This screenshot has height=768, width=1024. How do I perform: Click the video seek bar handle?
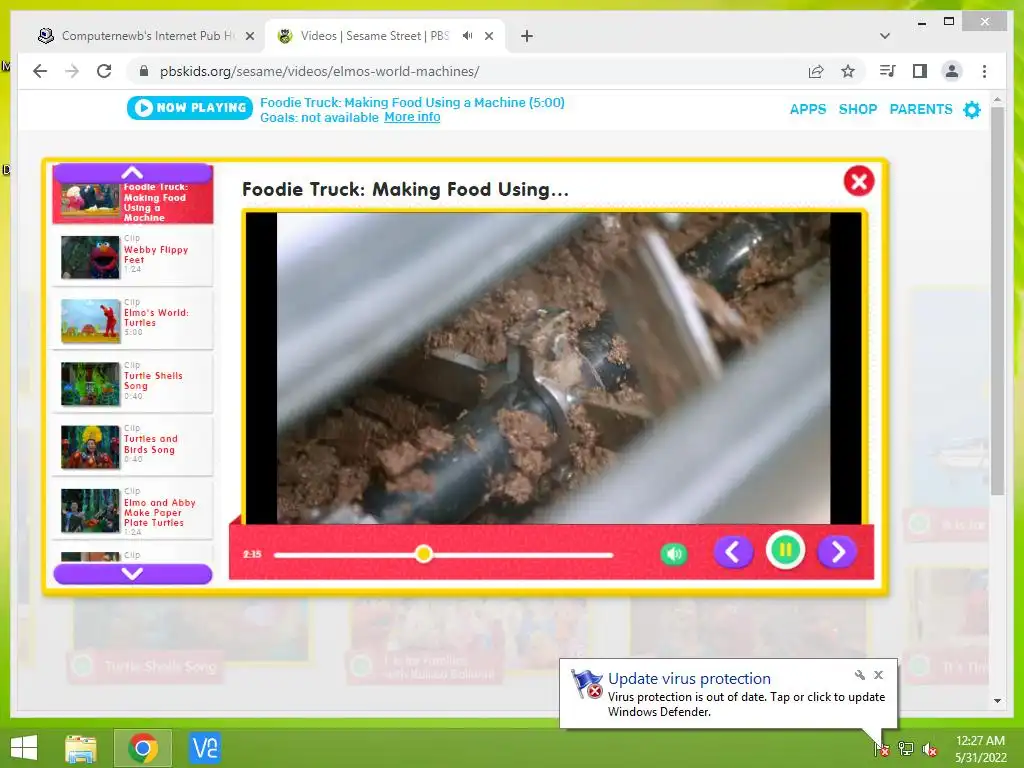[x=423, y=554]
